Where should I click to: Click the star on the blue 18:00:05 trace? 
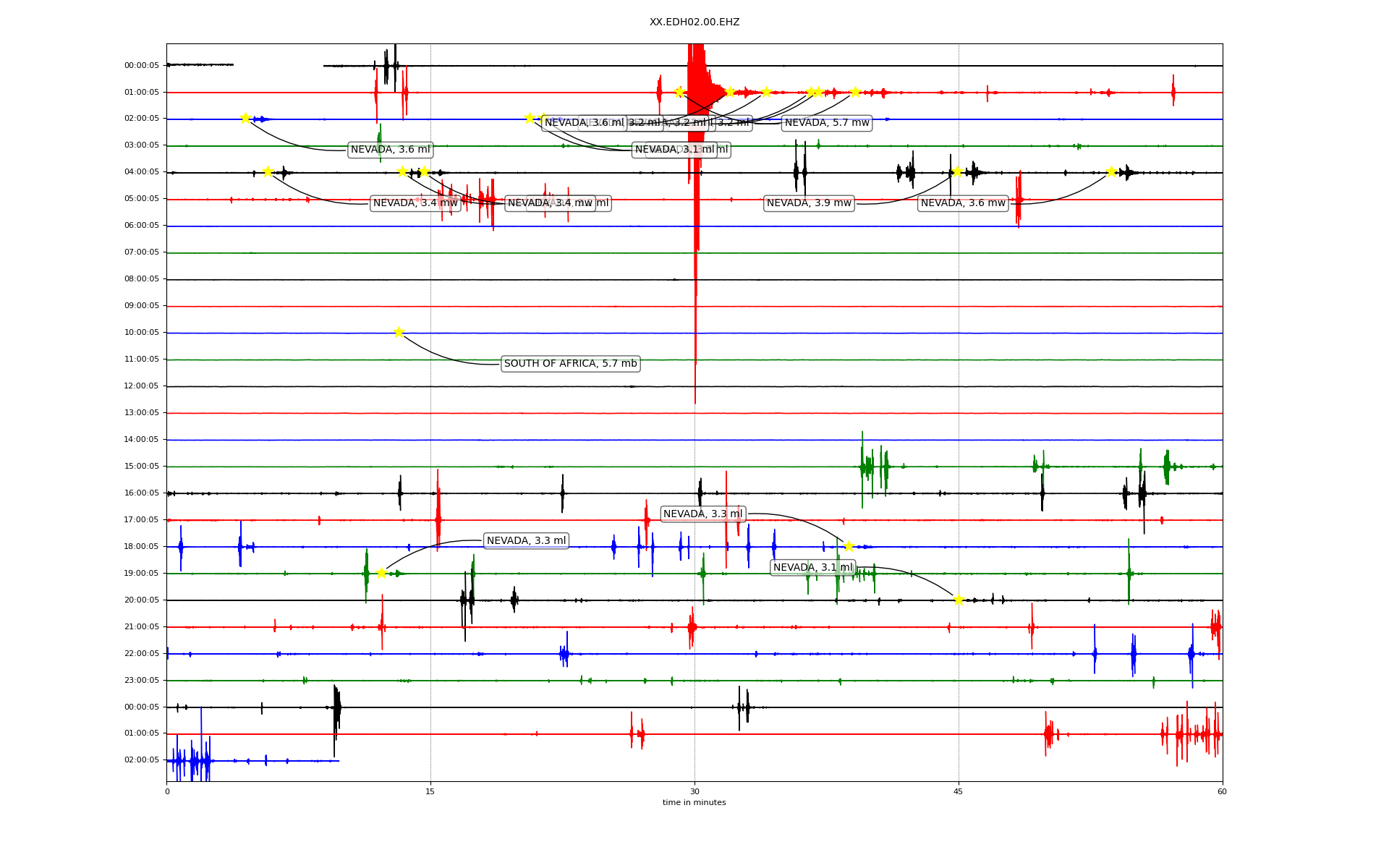[849, 546]
